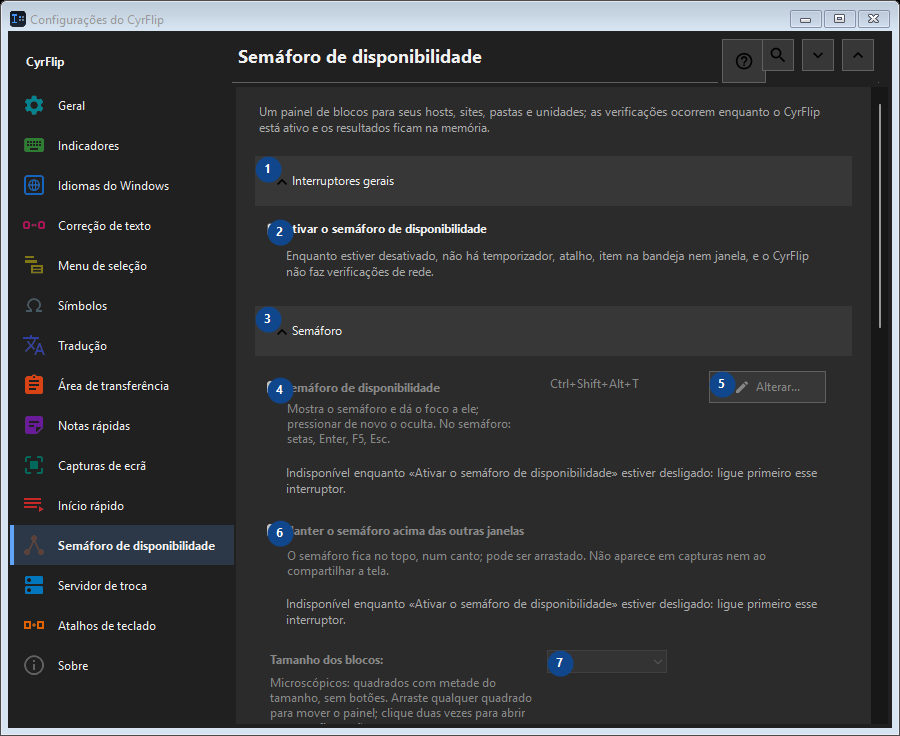The width and height of the screenshot is (900, 736).
Task: Click the Idiomas do Windows globe icon
Action: pos(34,185)
